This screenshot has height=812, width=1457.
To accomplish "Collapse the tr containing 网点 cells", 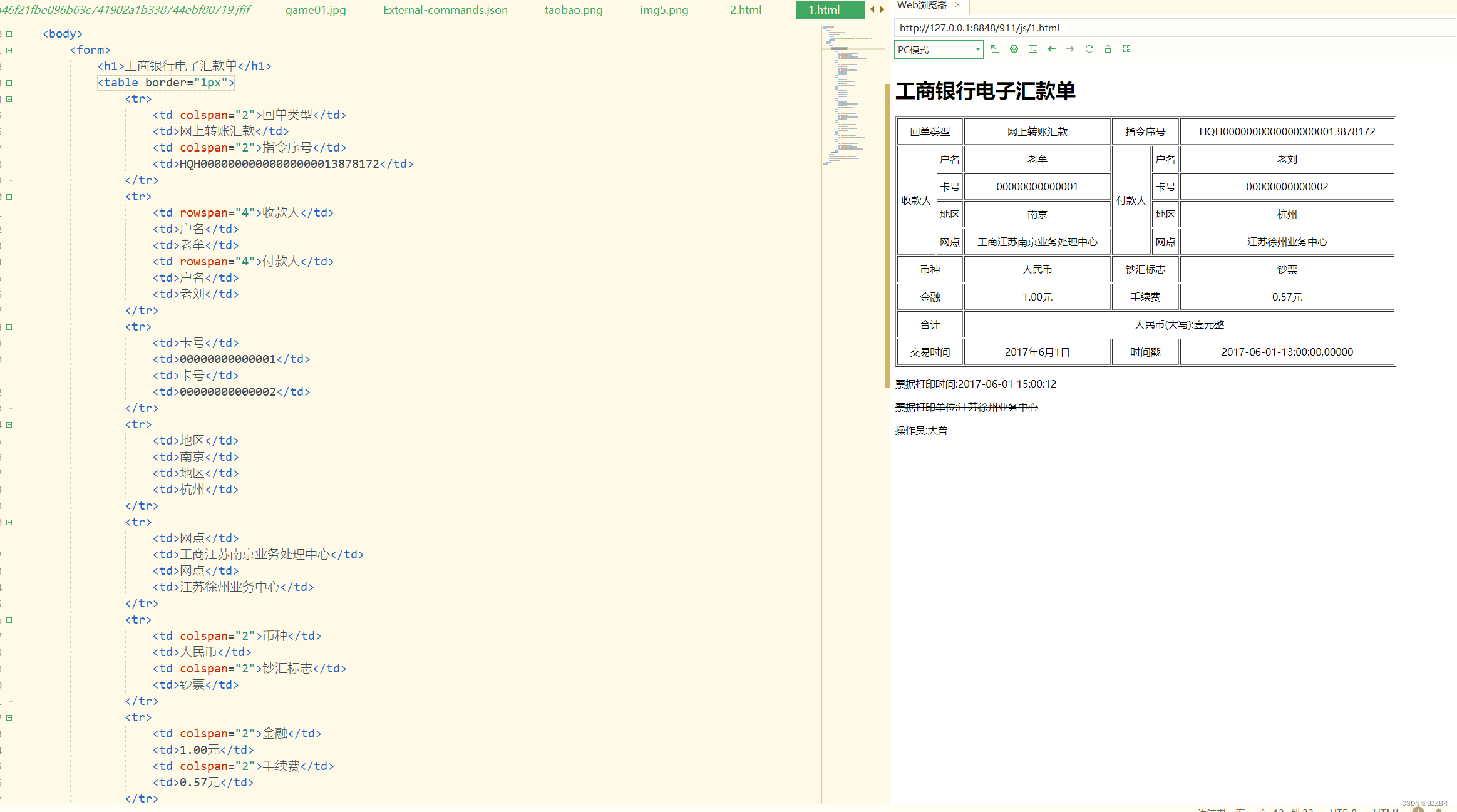I will [x=9, y=522].
